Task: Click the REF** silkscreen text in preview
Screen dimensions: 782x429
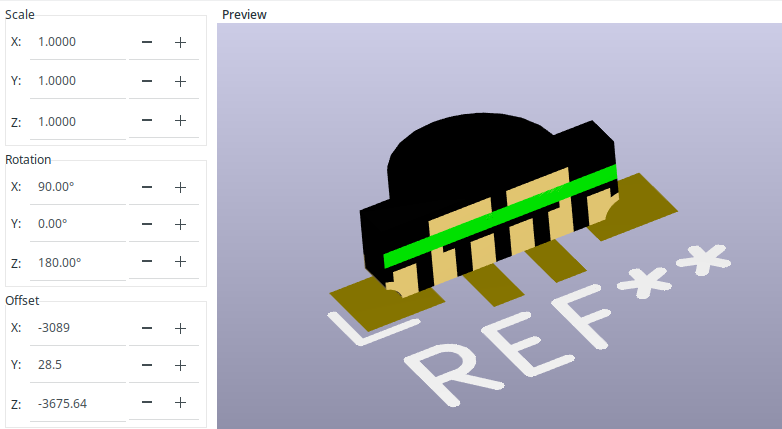Action: point(566,327)
